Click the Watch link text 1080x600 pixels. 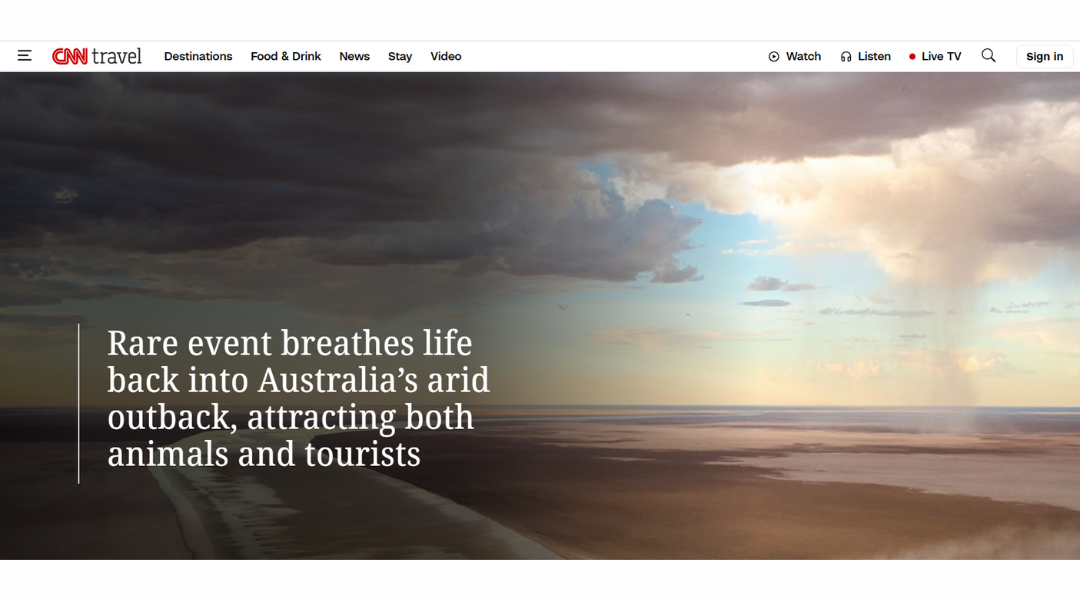(803, 56)
